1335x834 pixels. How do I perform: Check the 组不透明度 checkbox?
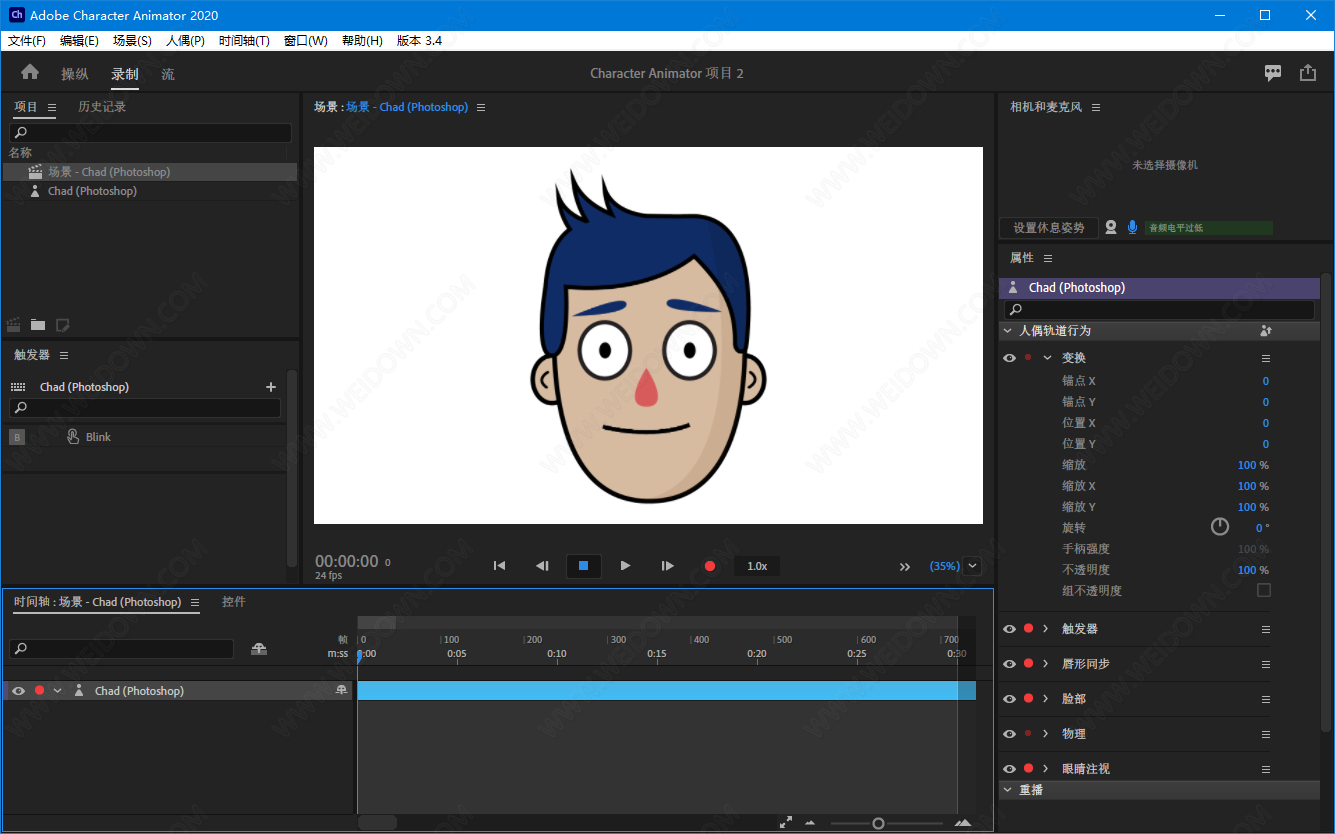1264,590
